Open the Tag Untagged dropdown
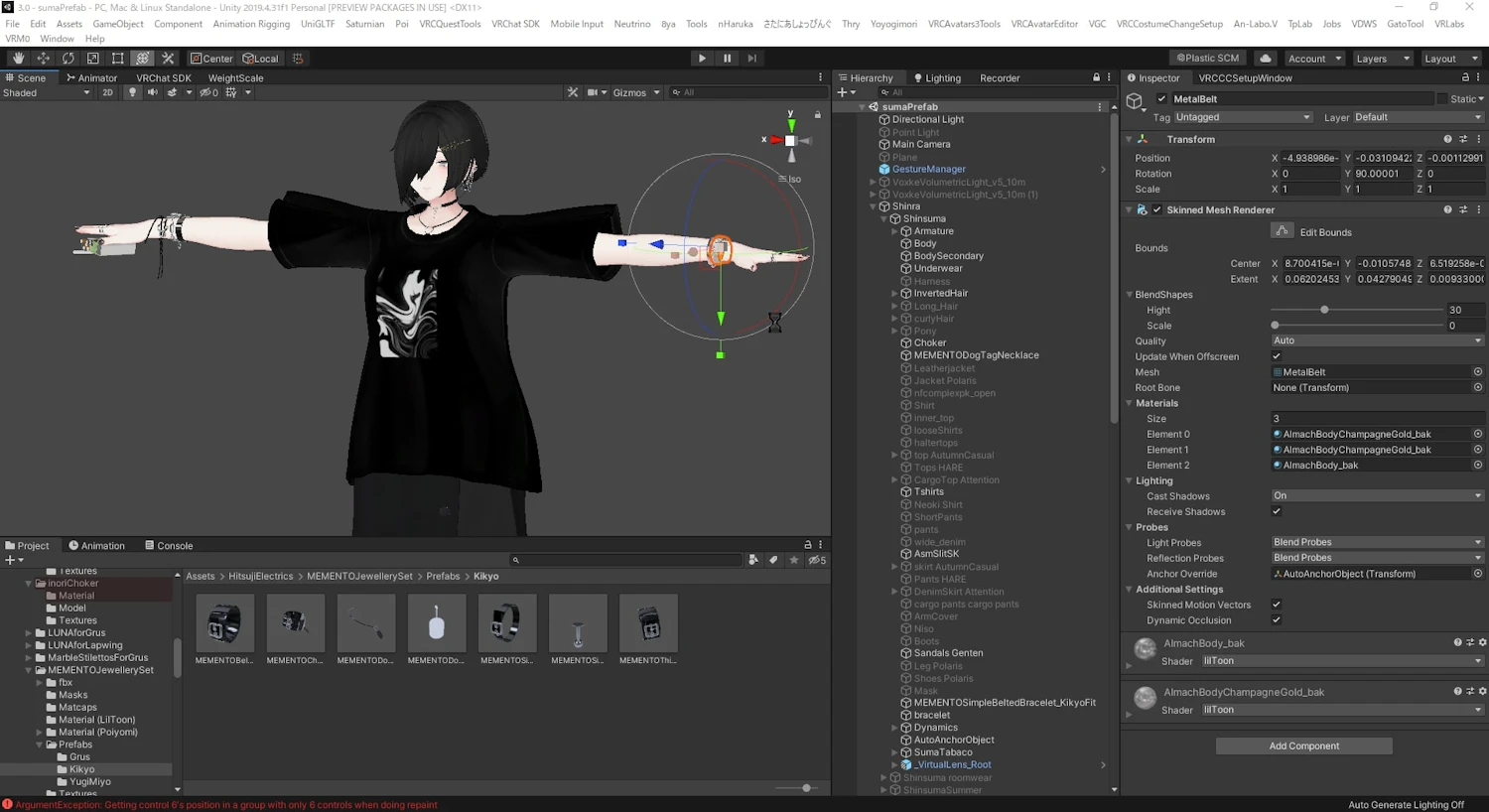 pos(1243,117)
